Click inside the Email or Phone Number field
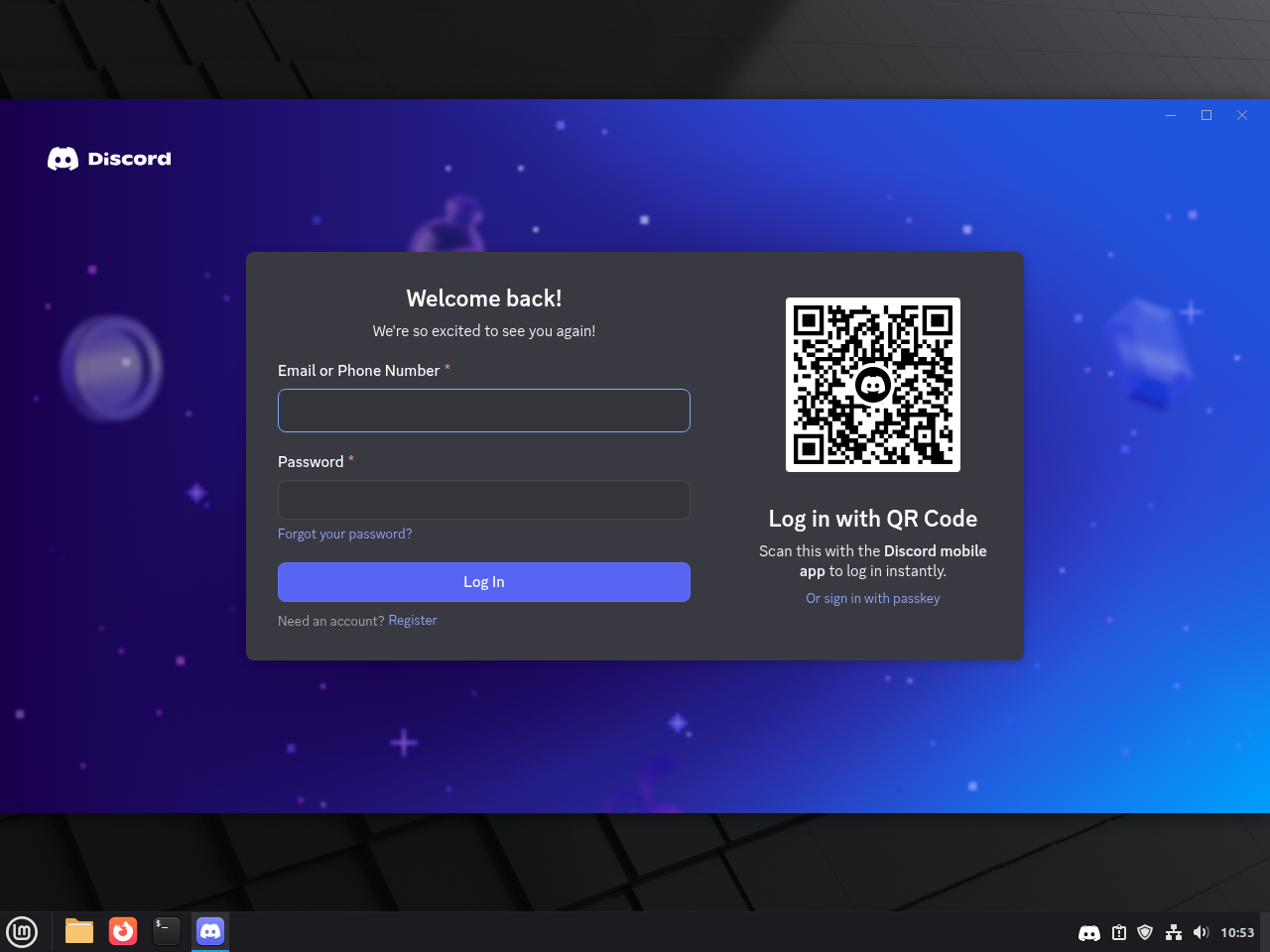 pyautogui.click(x=483, y=410)
